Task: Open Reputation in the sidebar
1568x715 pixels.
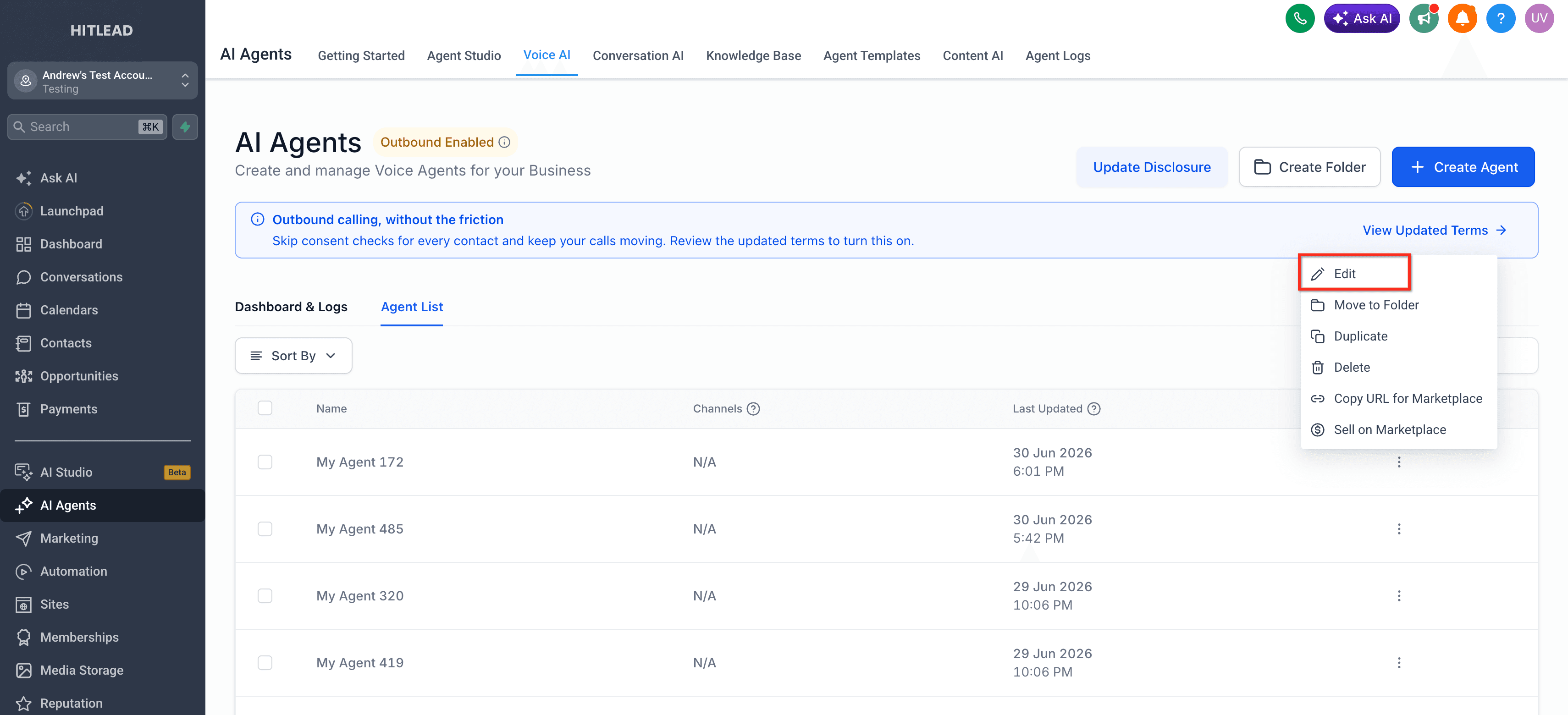Action: point(102,703)
